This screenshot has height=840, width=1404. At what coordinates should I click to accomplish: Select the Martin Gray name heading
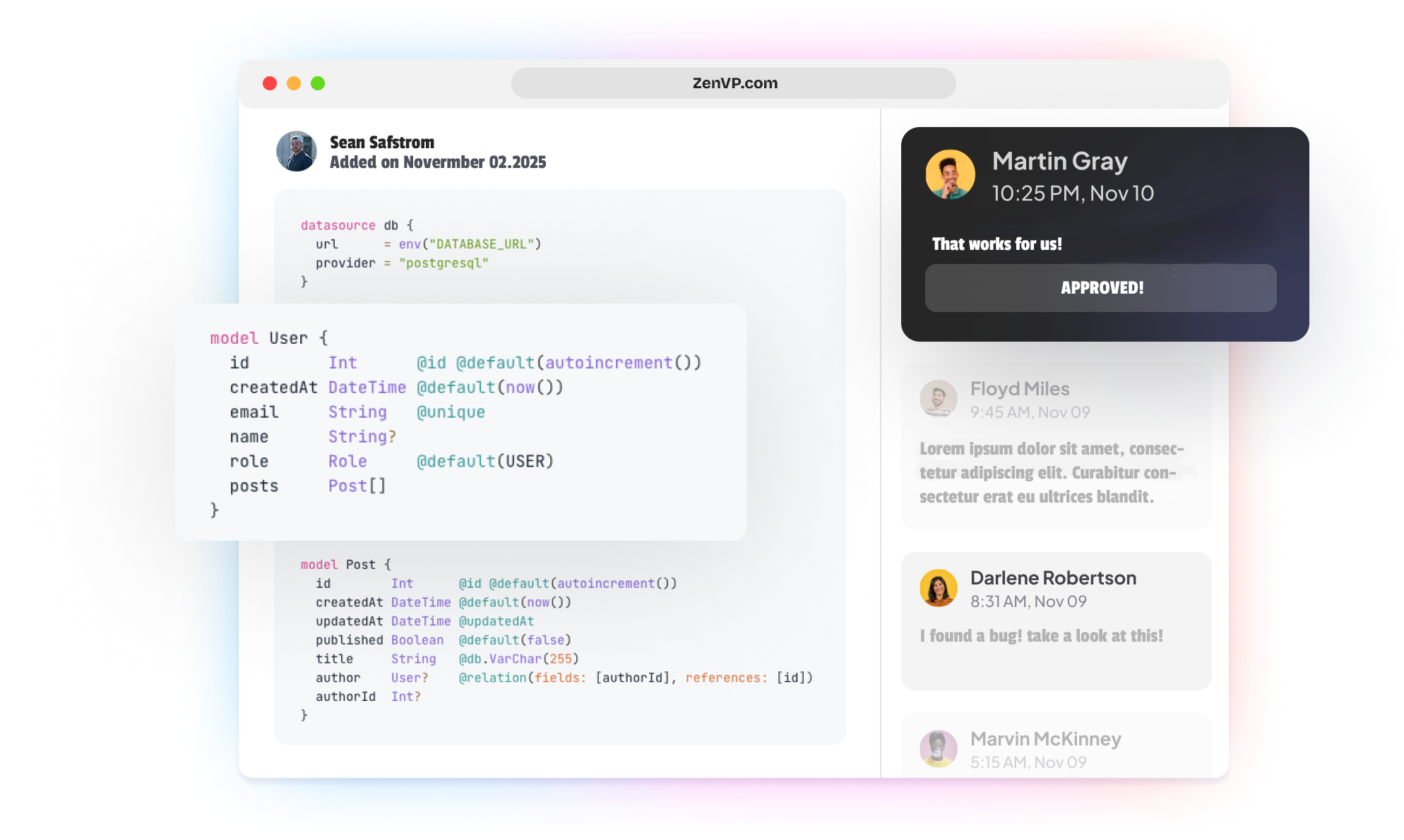[1059, 162]
